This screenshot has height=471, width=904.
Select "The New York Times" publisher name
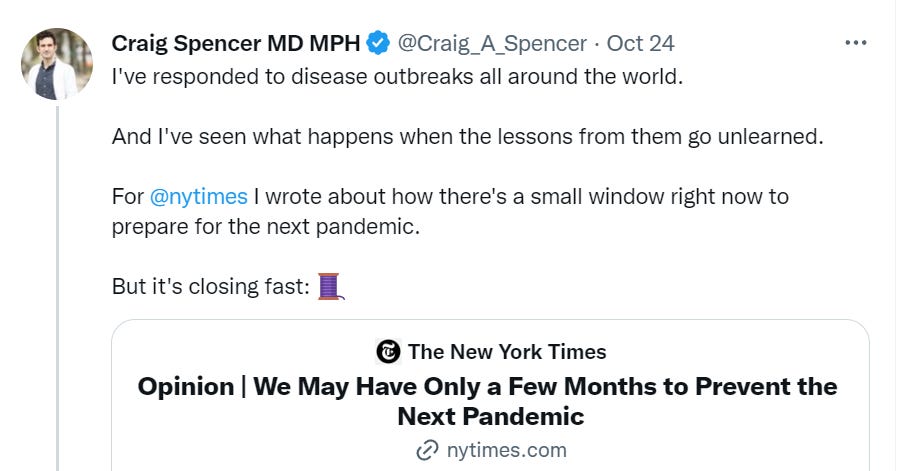pyautogui.click(x=507, y=351)
